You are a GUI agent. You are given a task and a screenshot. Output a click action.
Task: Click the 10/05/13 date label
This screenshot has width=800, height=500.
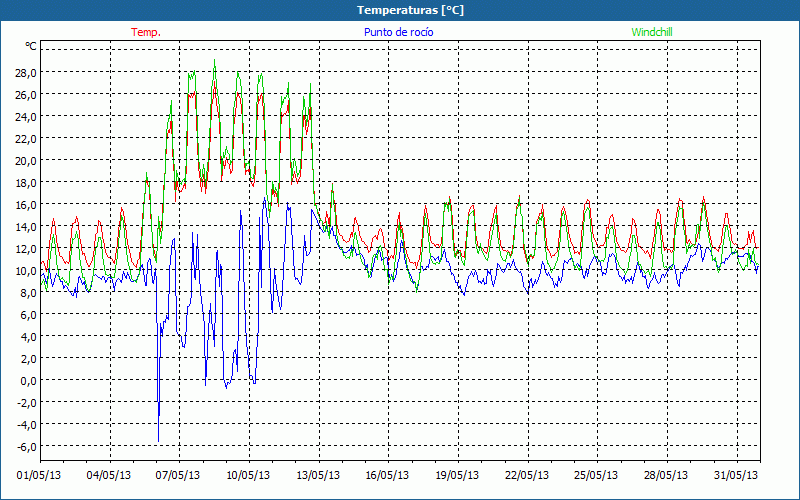248,475
